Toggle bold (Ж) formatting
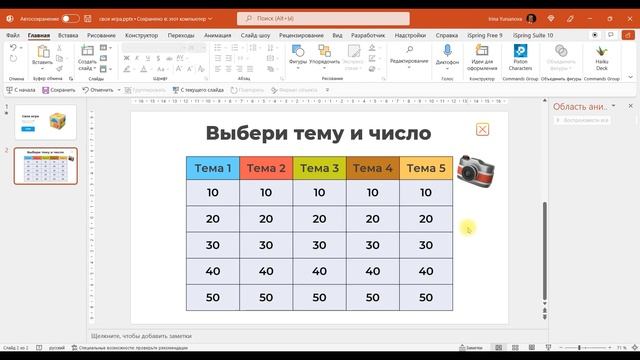 [x=127, y=58]
